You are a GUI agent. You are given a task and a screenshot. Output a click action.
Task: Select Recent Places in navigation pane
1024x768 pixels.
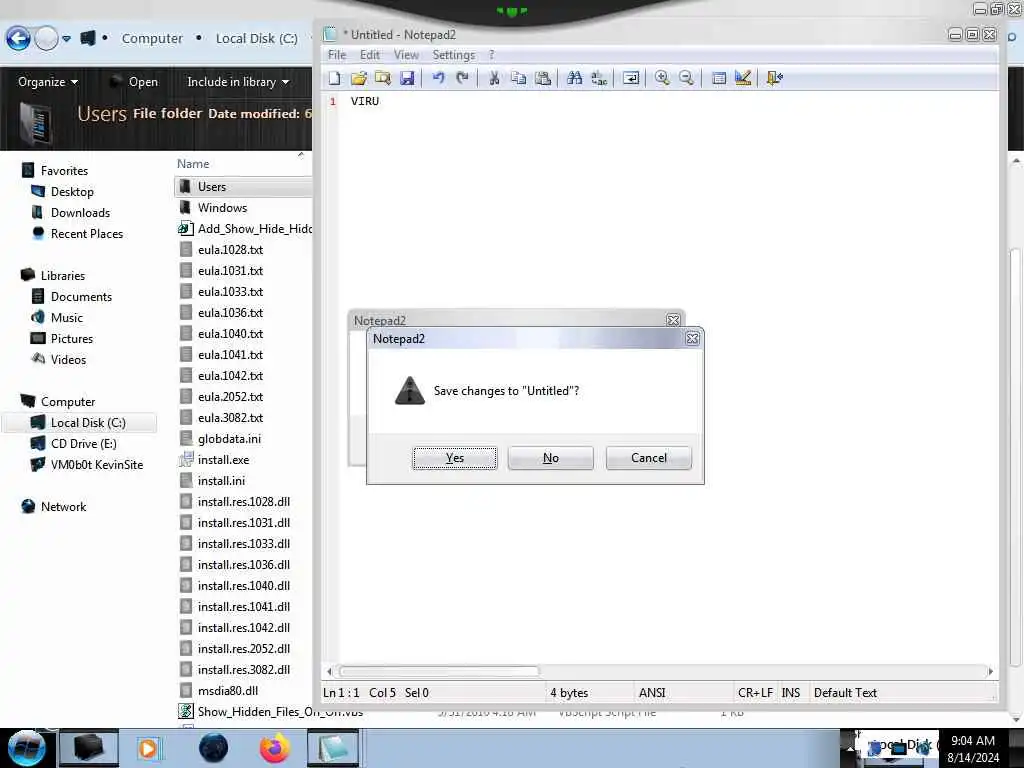click(x=87, y=233)
